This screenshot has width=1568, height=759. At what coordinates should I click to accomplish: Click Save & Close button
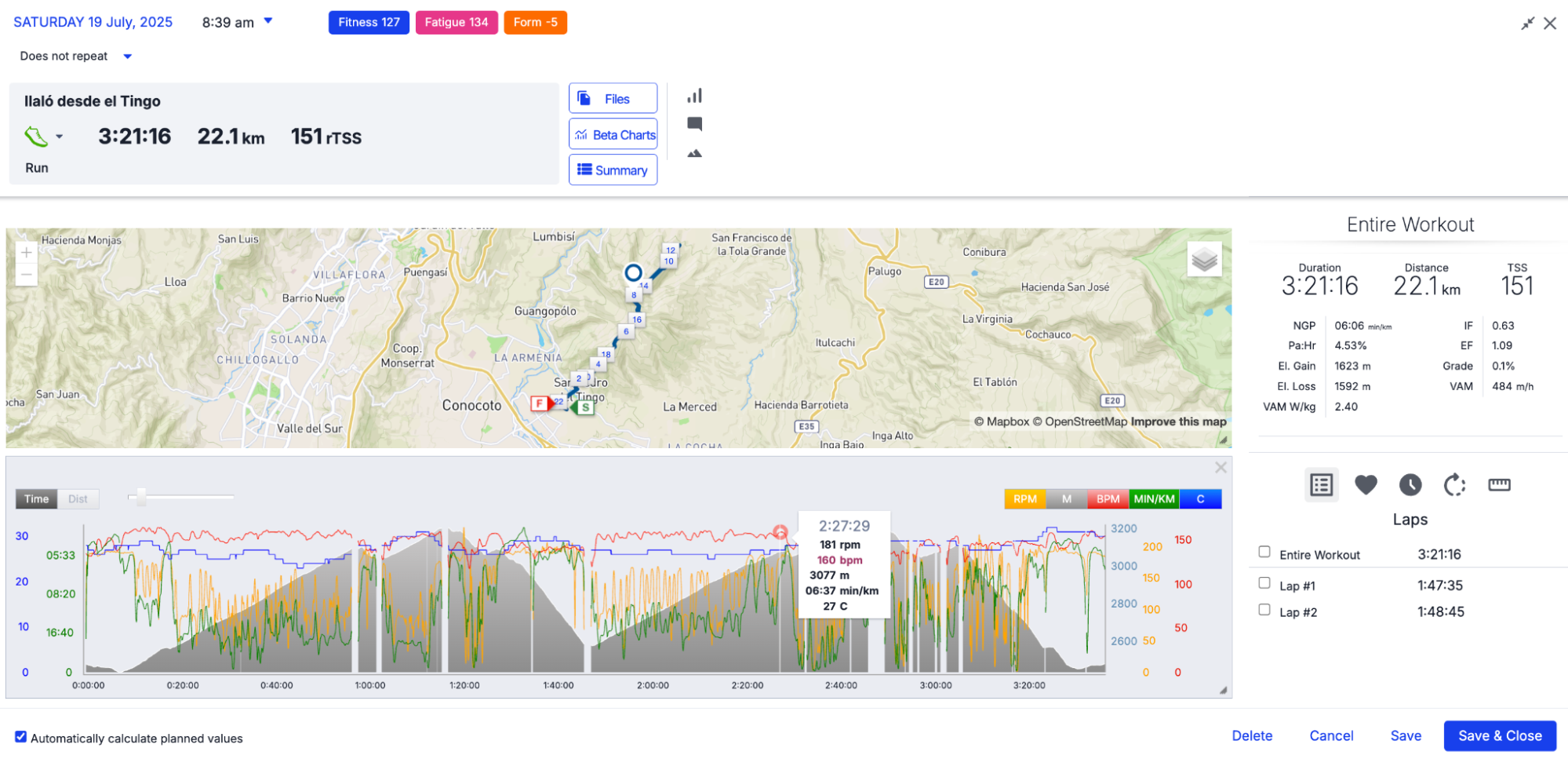[1499, 736]
